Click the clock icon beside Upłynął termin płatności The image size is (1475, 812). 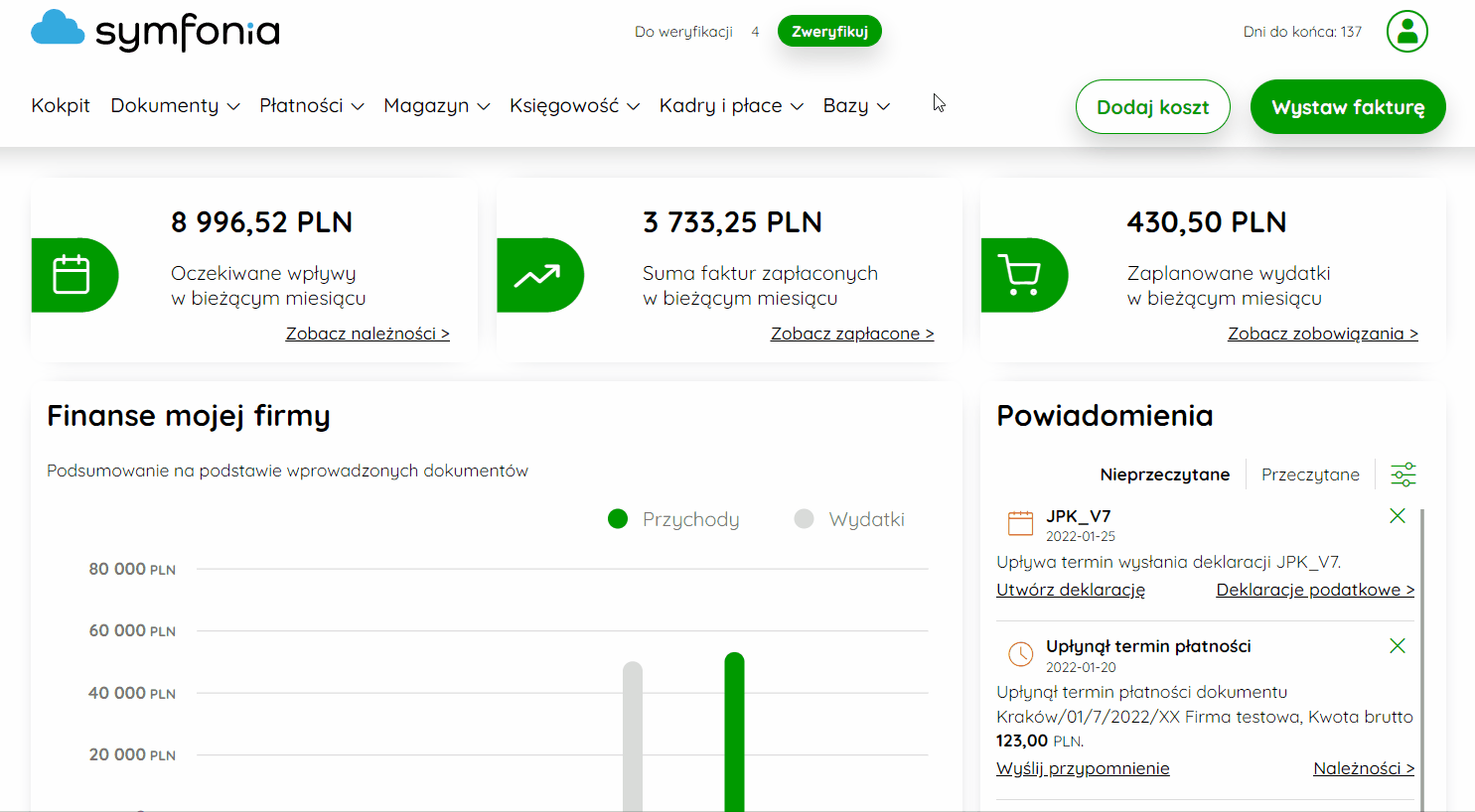(x=1020, y=654)
